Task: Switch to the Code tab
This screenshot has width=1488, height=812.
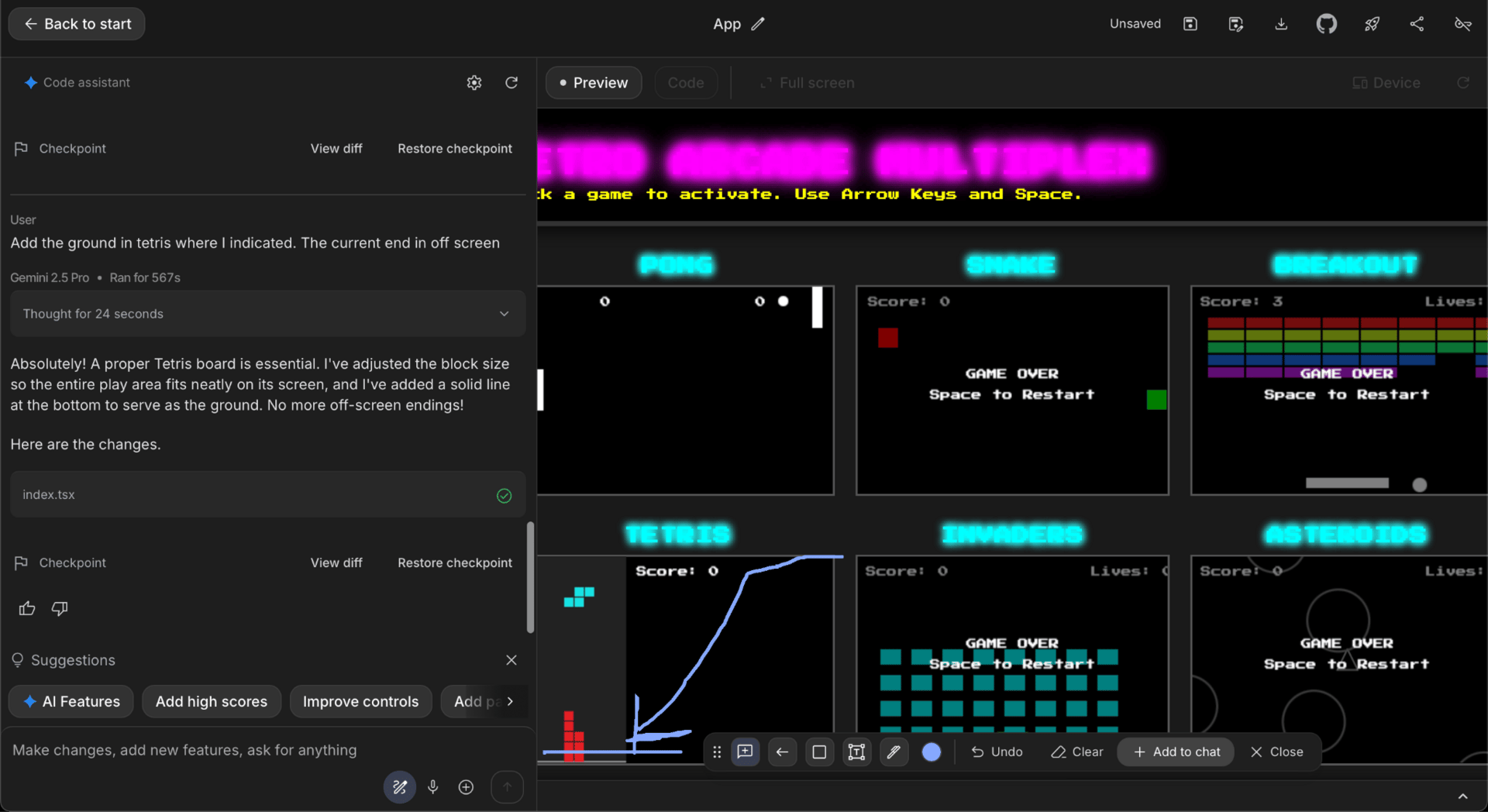Action: click(x=685, y=83)
